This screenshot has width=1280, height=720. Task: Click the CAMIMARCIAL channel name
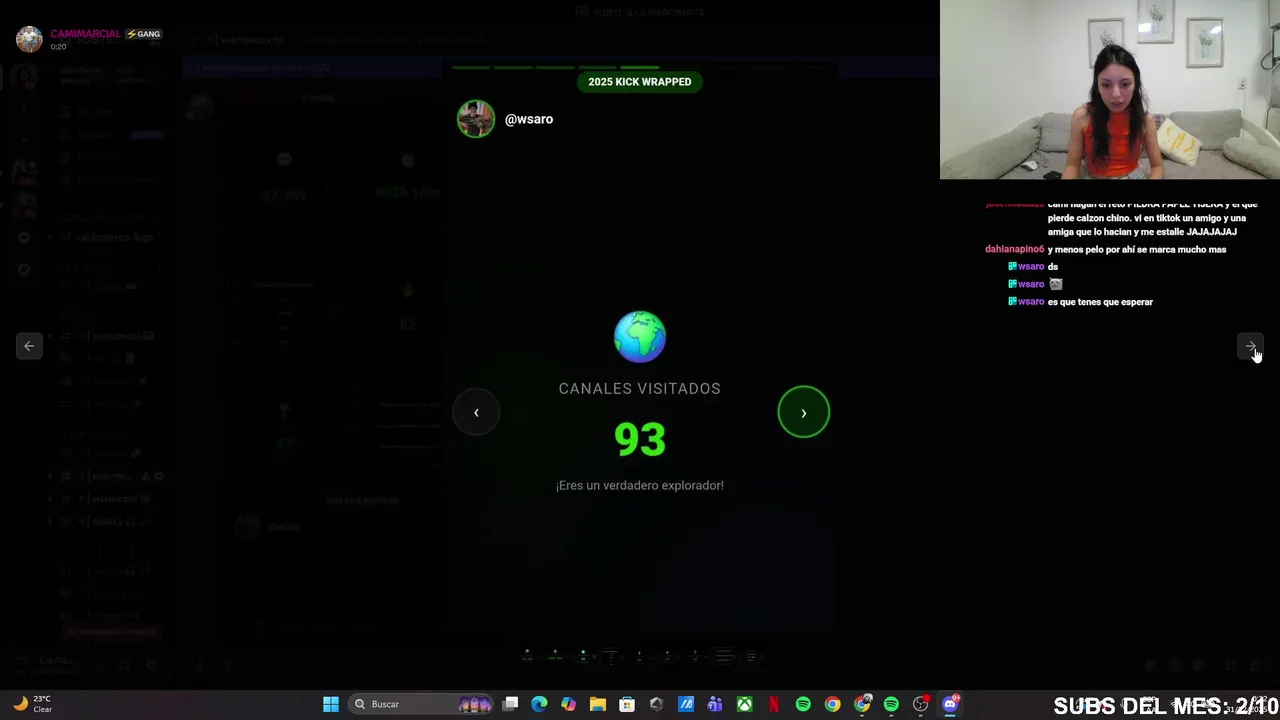[x=85, y=34]
